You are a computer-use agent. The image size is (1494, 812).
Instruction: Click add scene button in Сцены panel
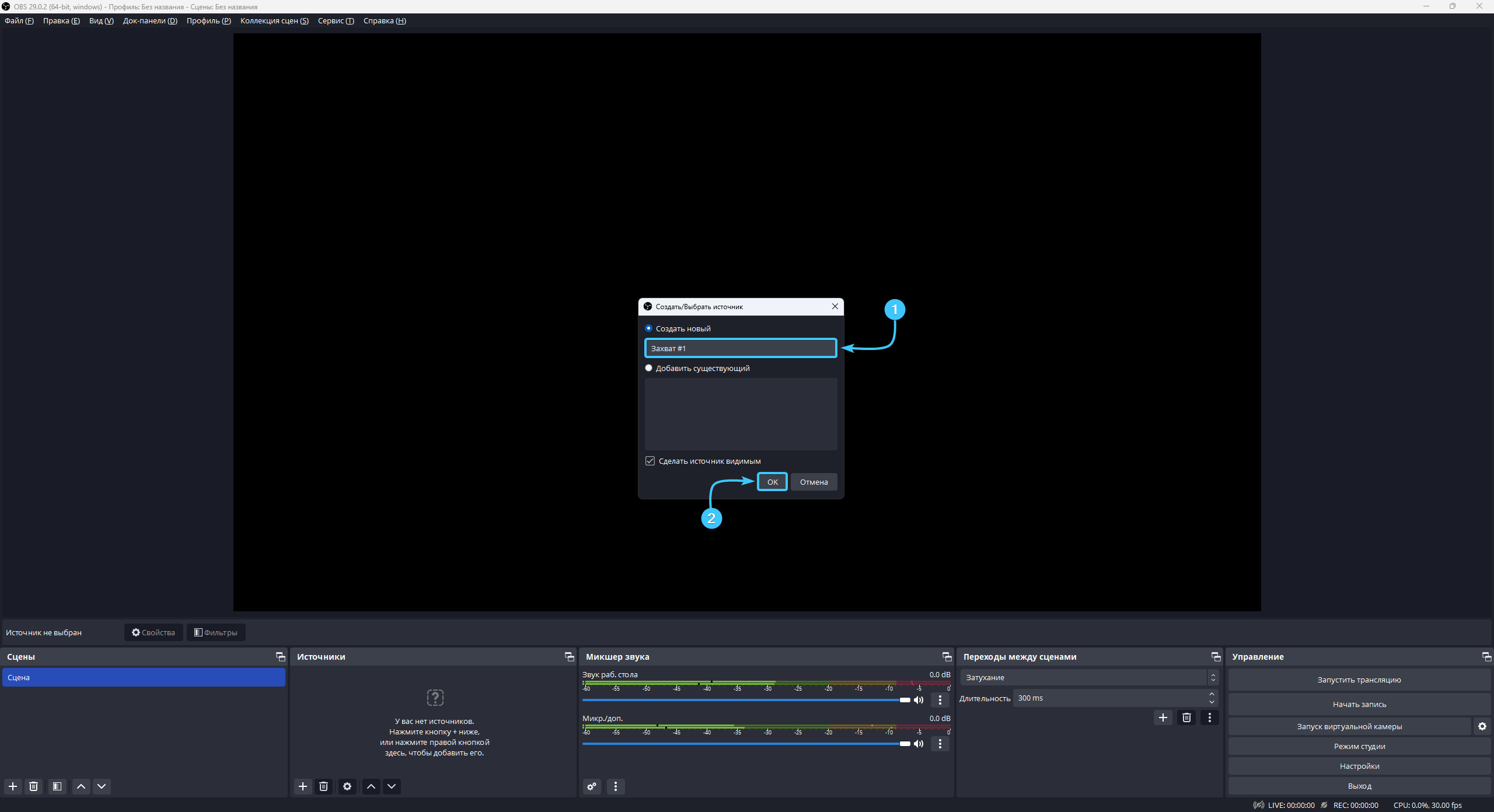pyautogui.click(x=13, y=785)
